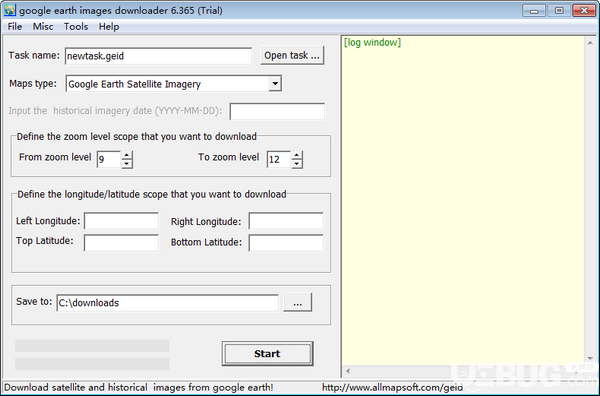Image resolution: width=600 pixels, height=396 pixels.
Task: Open the Help menu
Action: pyautogui.click(x=109, y=26)
